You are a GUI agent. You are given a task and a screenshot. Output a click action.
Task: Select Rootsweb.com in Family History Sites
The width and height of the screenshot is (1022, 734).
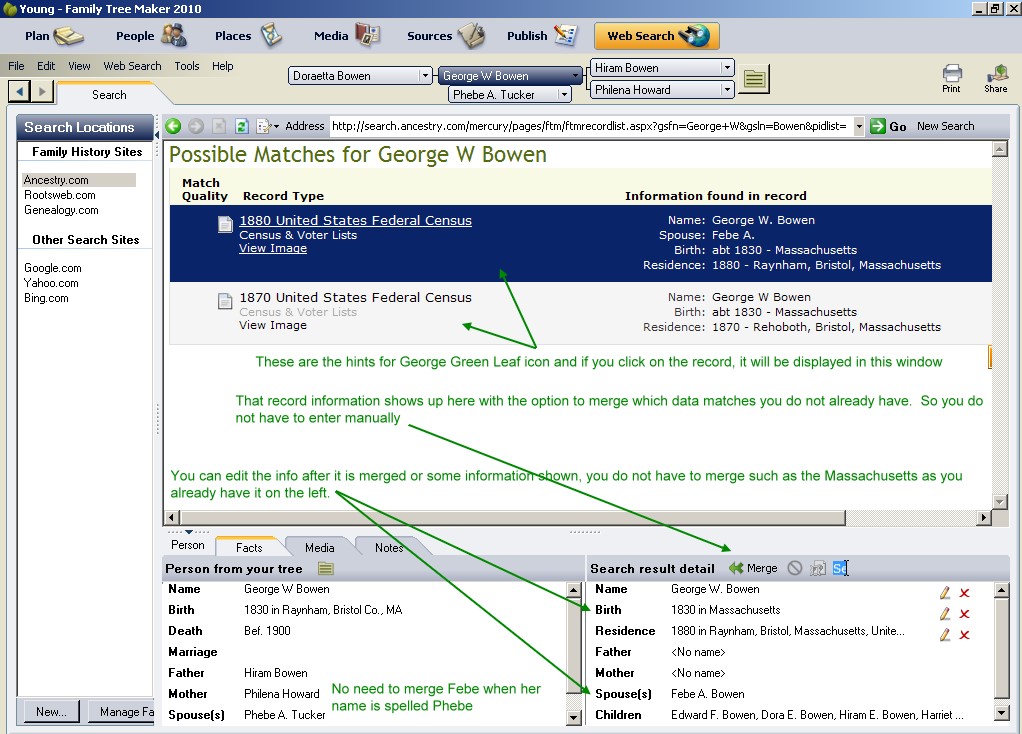coord(59,195)
